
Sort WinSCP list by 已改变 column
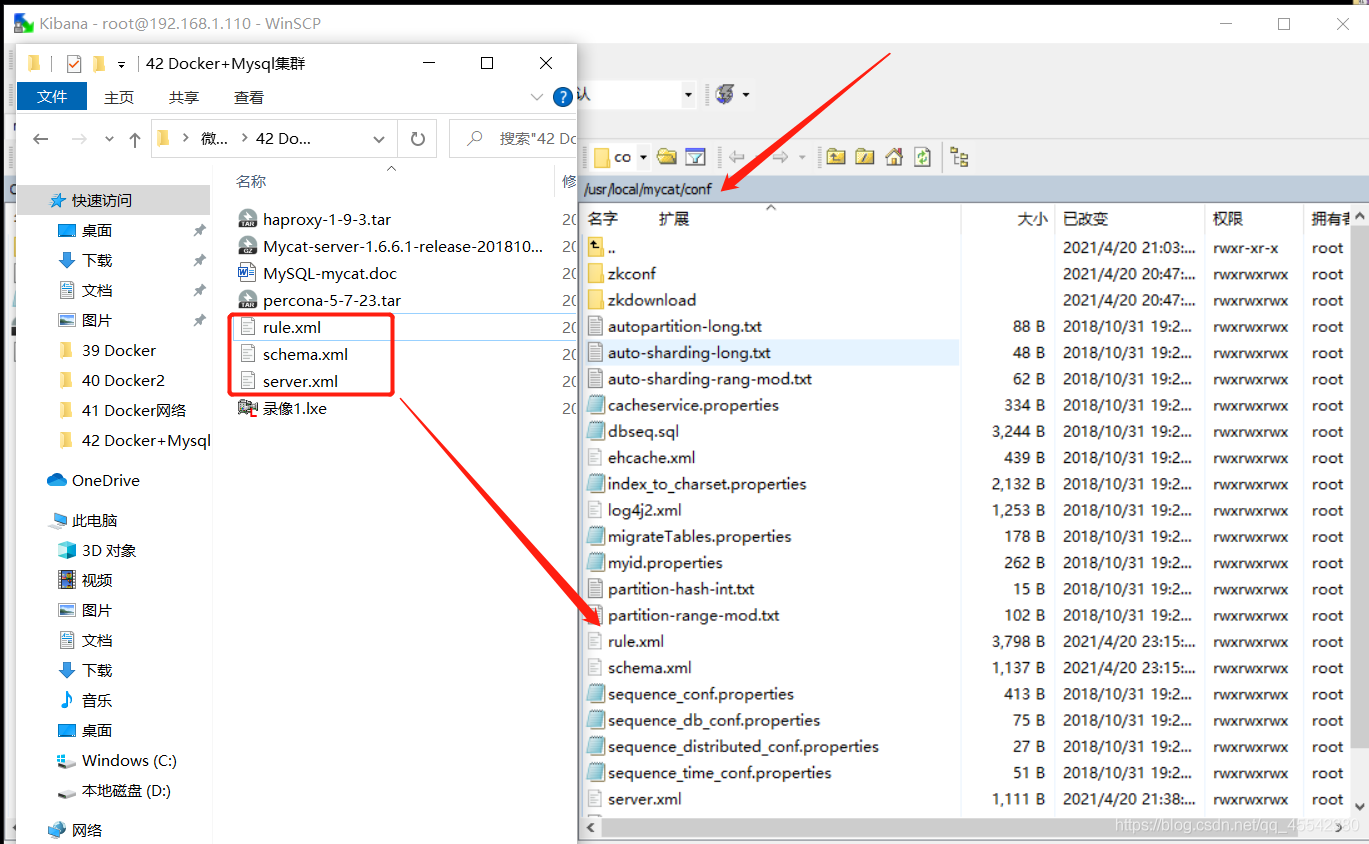pos(1086,219)
